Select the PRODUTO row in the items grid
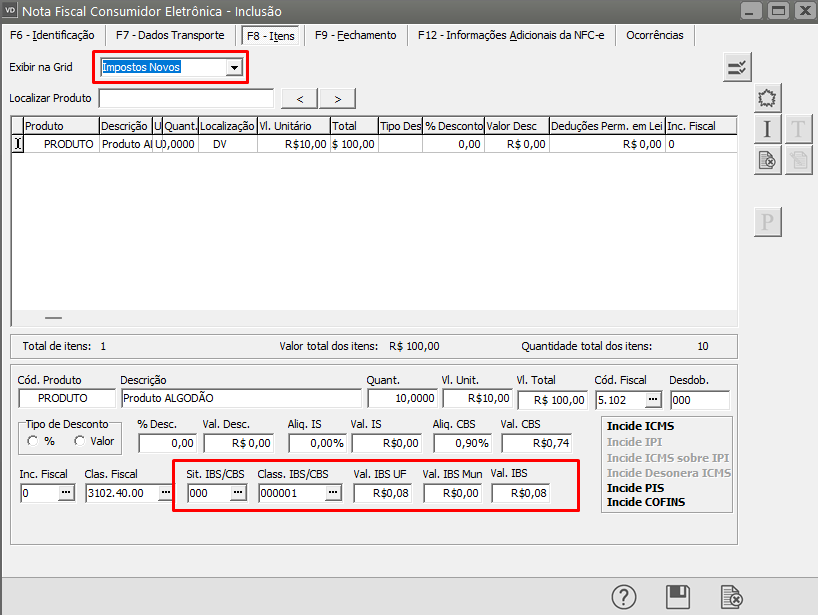818x615 pixels. pyautogui.click(x=70, y=144)
